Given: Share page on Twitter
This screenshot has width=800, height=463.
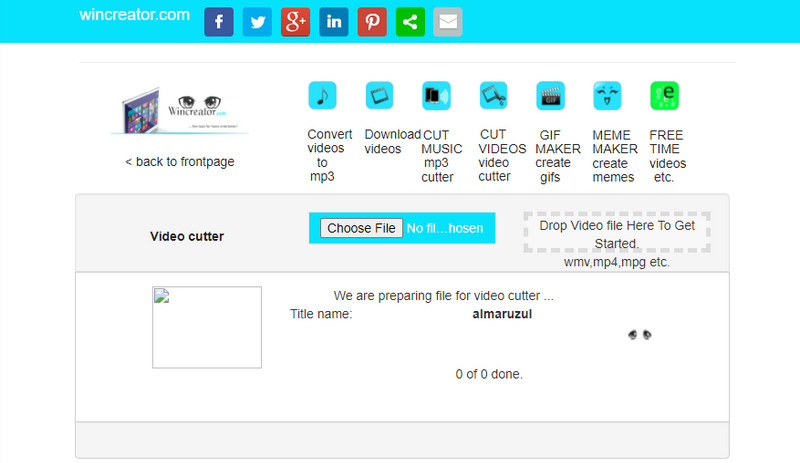Looking at the screenshot, I should [257, 22].
